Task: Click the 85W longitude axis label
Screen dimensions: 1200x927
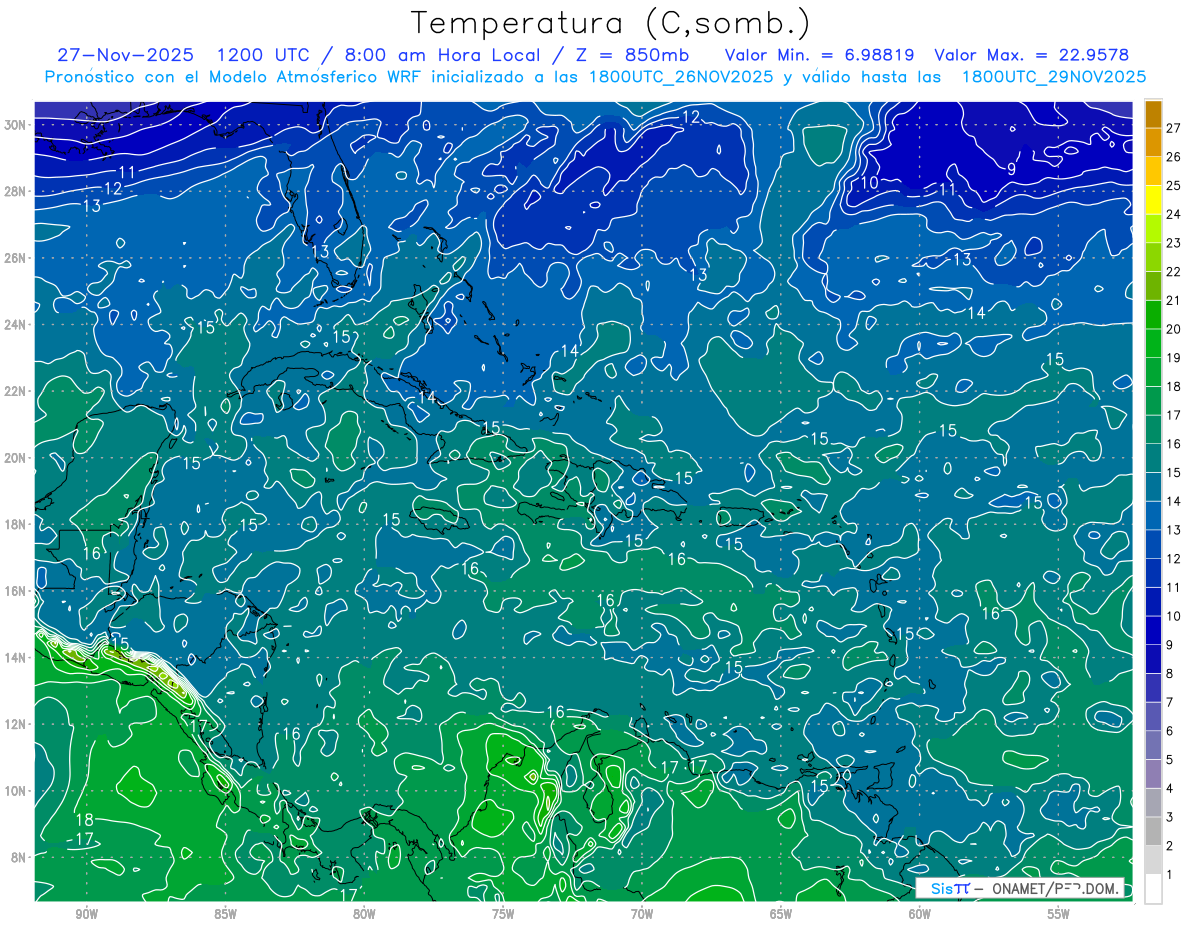Action: coord(225,914)
